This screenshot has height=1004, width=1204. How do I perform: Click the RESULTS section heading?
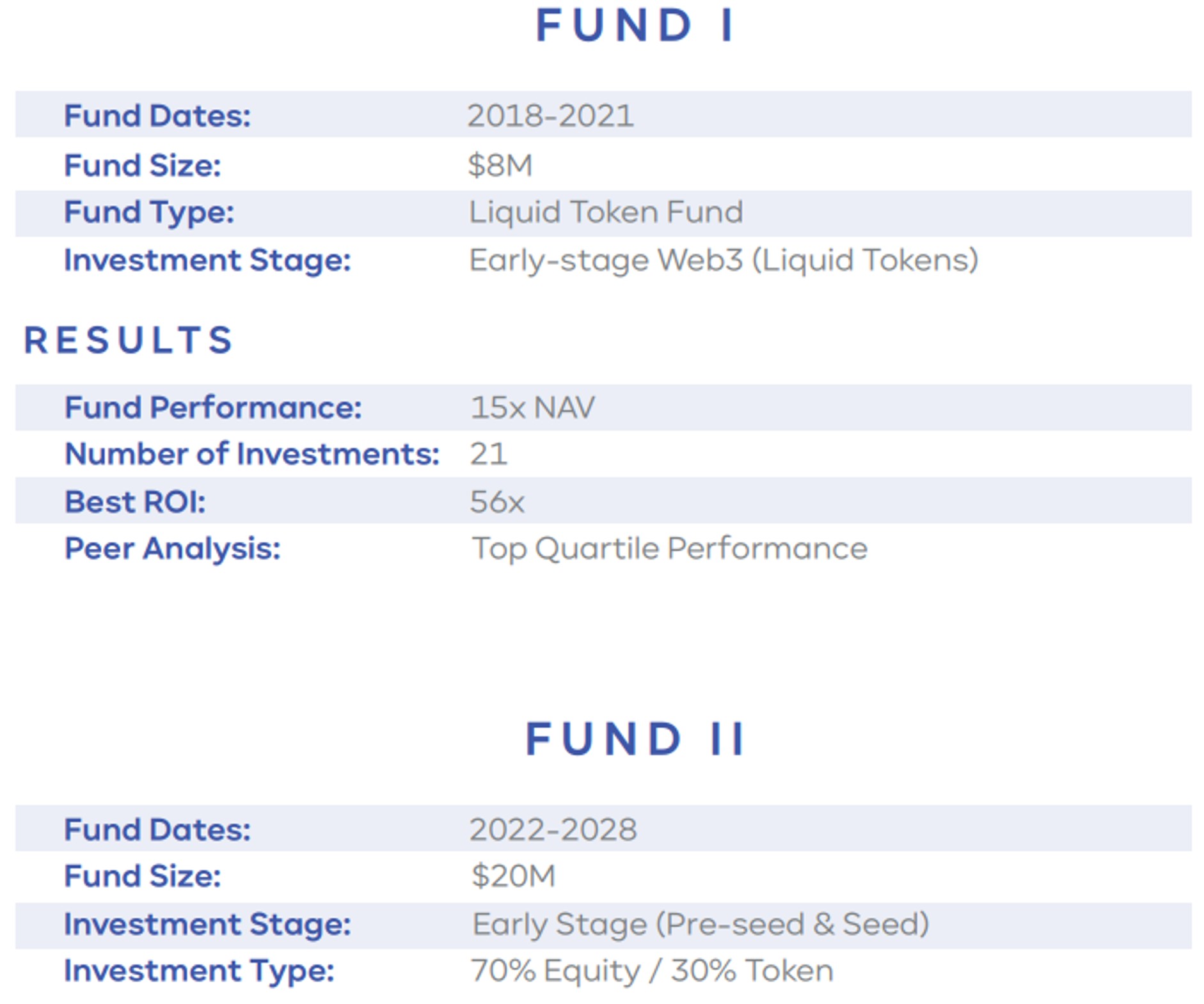(x=129, y=340)
